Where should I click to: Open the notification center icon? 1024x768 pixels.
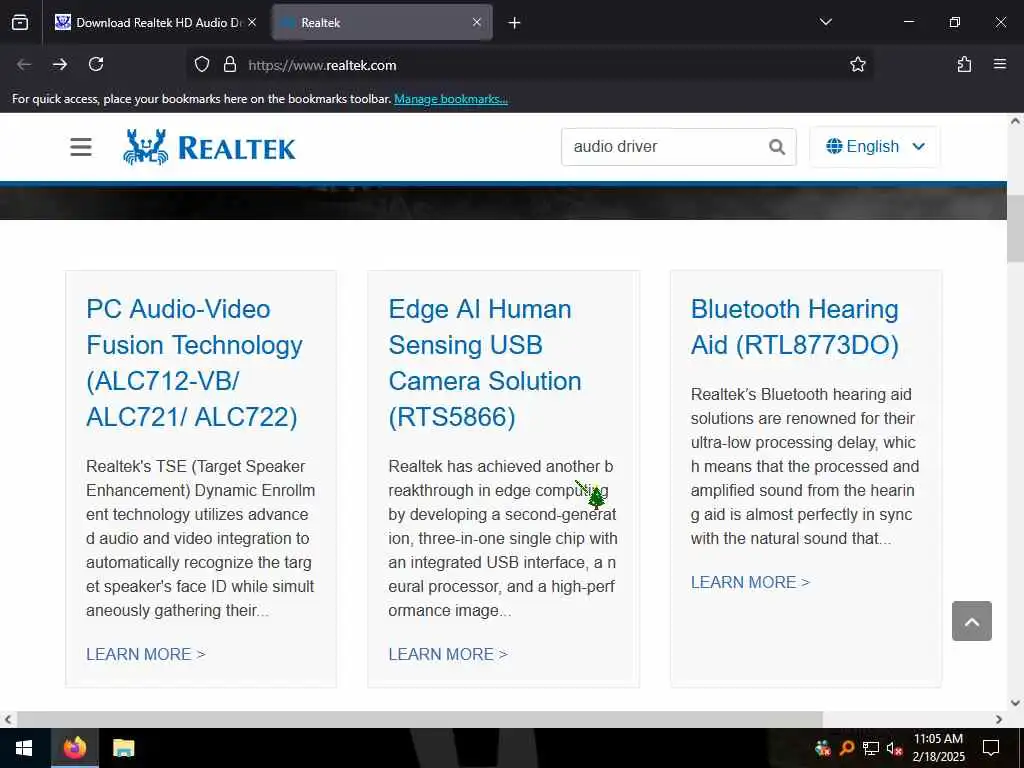click(991, 748)
